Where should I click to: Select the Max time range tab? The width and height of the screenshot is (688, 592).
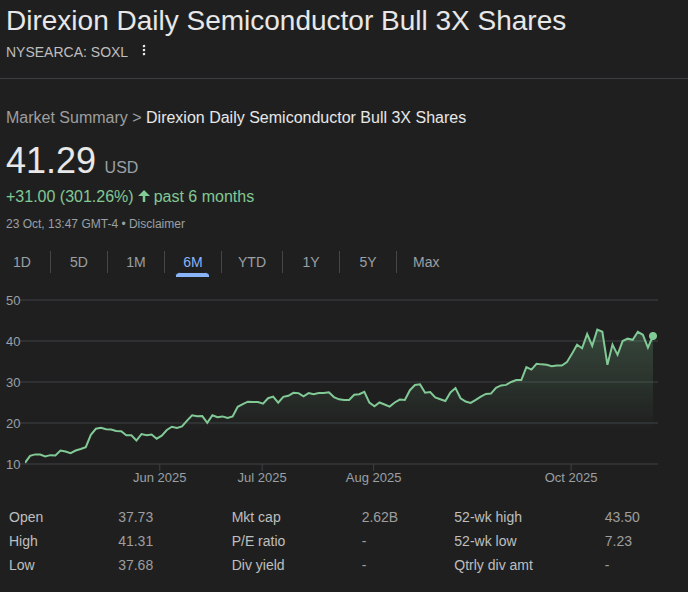coord(426,262)
